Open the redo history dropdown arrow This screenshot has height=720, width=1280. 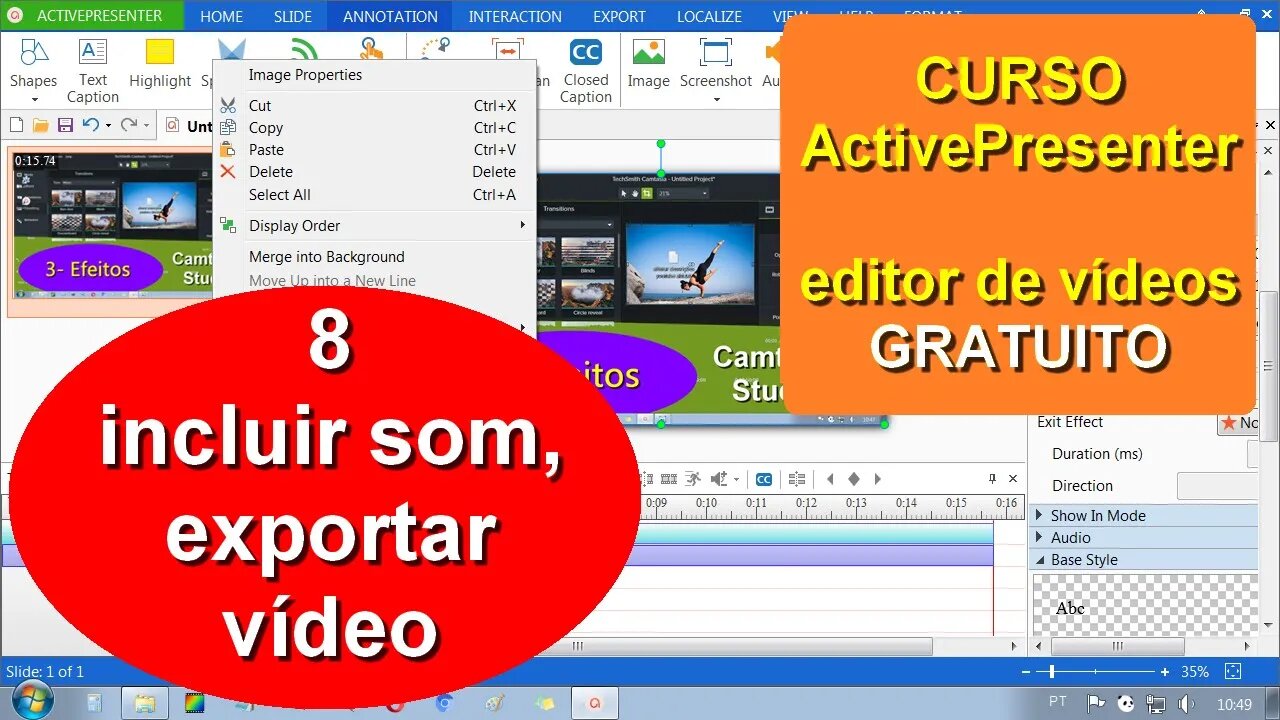coord(146,126)
